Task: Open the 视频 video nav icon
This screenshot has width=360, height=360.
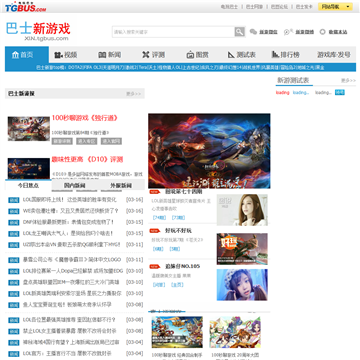Action: tap(59, 55)
